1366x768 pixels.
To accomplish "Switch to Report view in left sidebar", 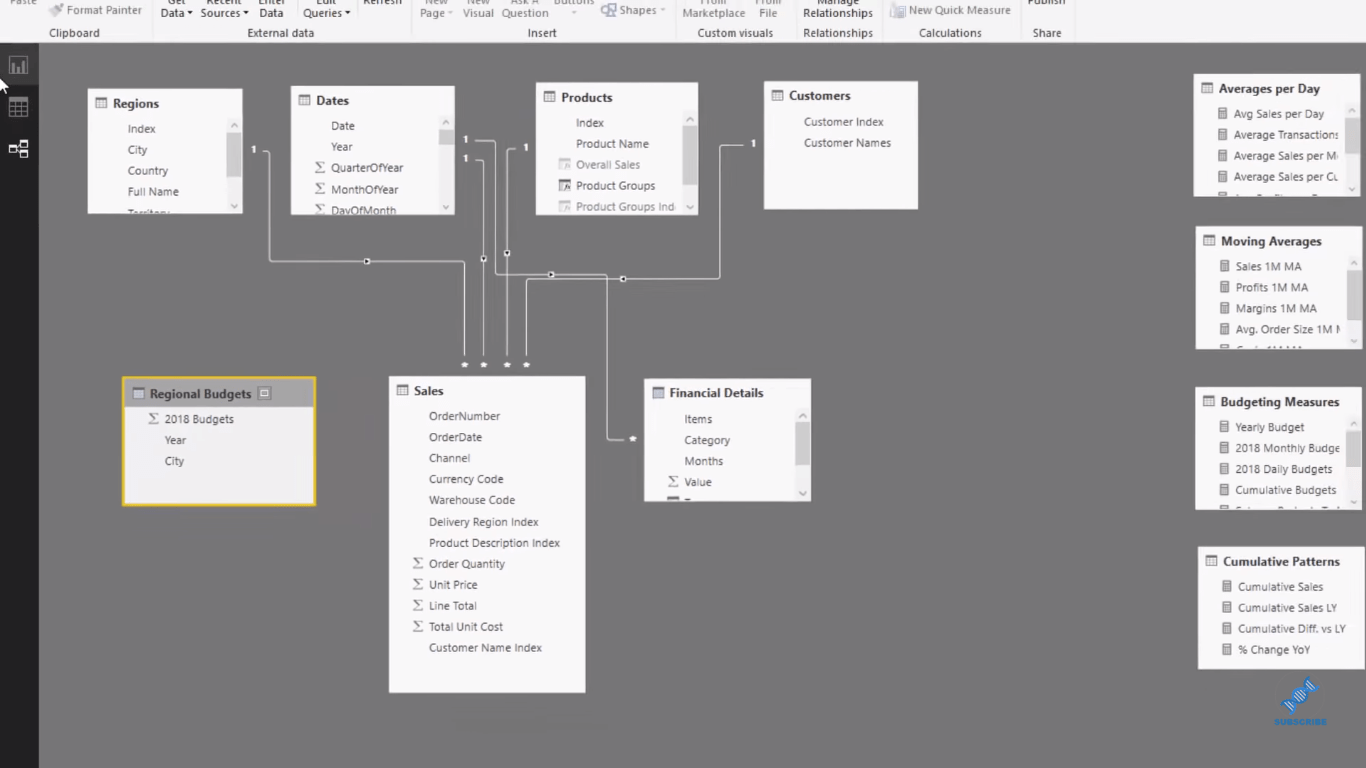I will (x=18, y=66).
